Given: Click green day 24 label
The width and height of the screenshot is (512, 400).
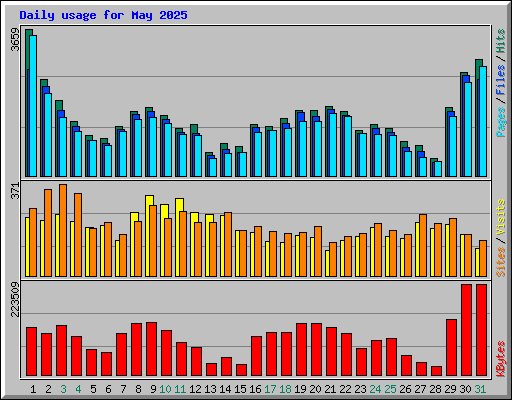Looking at the screenshot, I should pos(375,389).
